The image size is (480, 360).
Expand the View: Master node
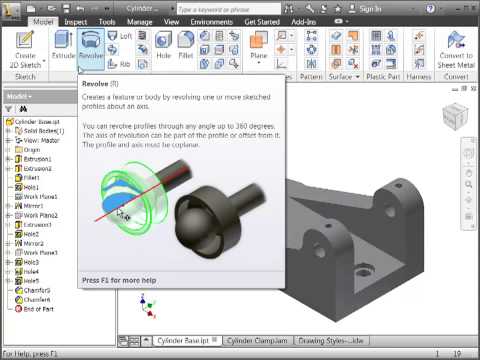pyautogui.click(x=8, y=140)
